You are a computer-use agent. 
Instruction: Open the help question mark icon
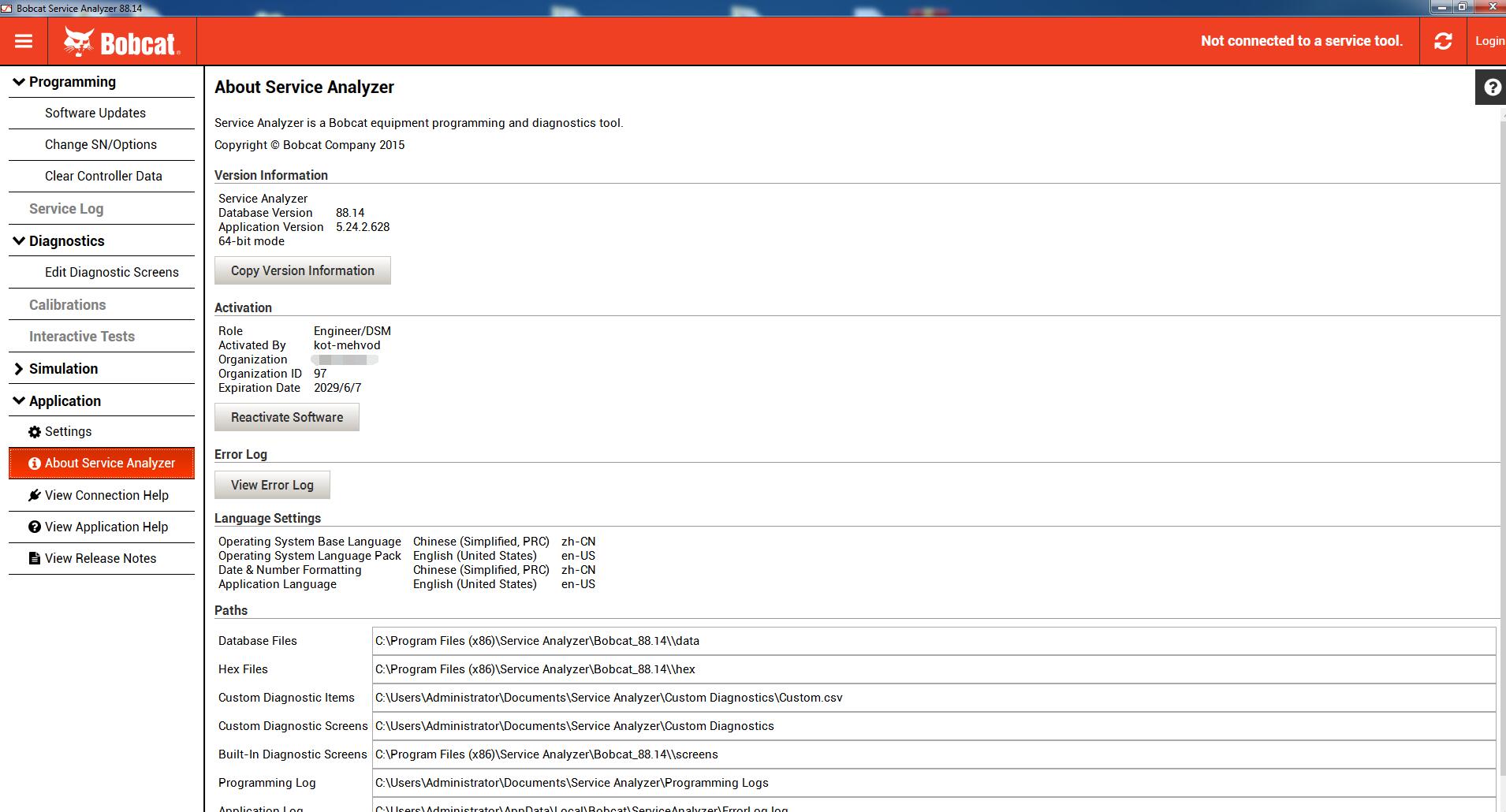click(x=1492, y=87)
